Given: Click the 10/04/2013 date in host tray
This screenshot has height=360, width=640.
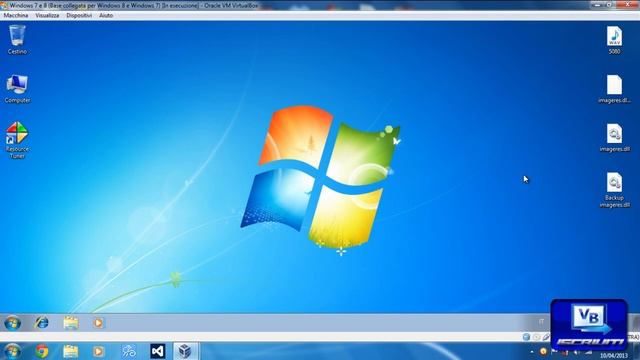Looking at the screenshot, I should coord(613,356).
